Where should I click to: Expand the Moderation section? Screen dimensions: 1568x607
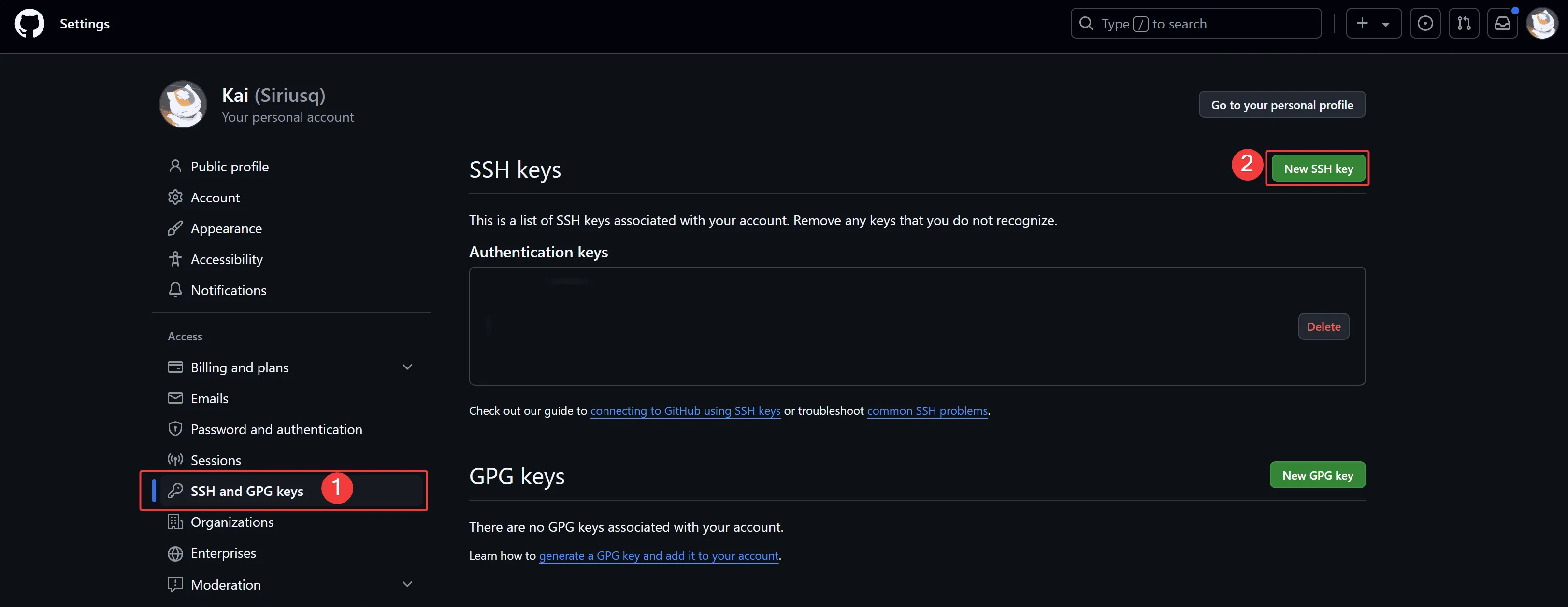coord(407,584)
